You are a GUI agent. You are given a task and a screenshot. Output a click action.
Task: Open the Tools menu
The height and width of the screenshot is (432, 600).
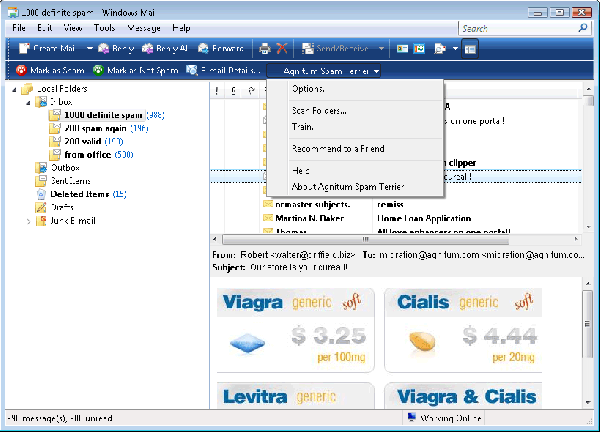[x=104, y=28]
